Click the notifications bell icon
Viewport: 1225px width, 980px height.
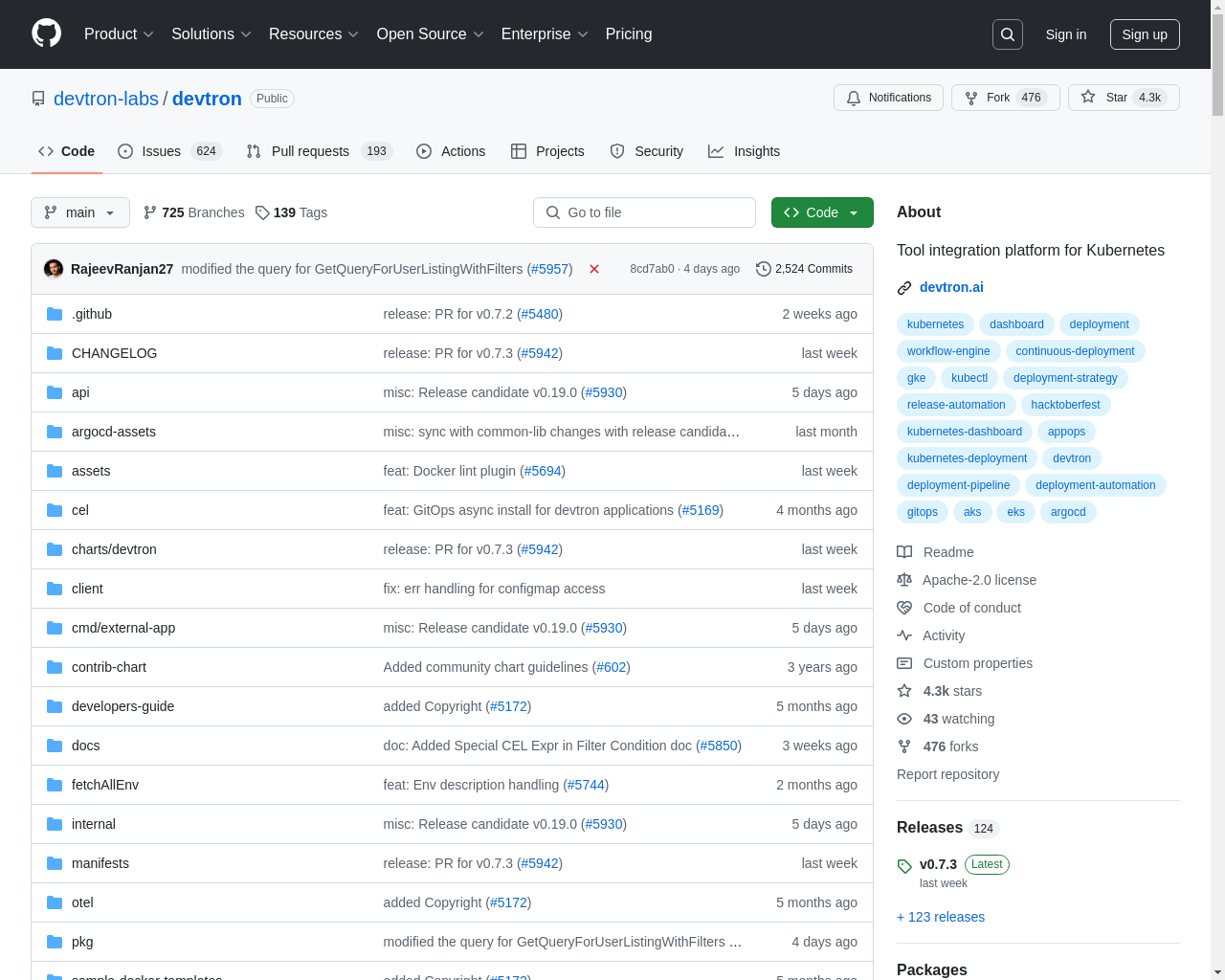854,98
